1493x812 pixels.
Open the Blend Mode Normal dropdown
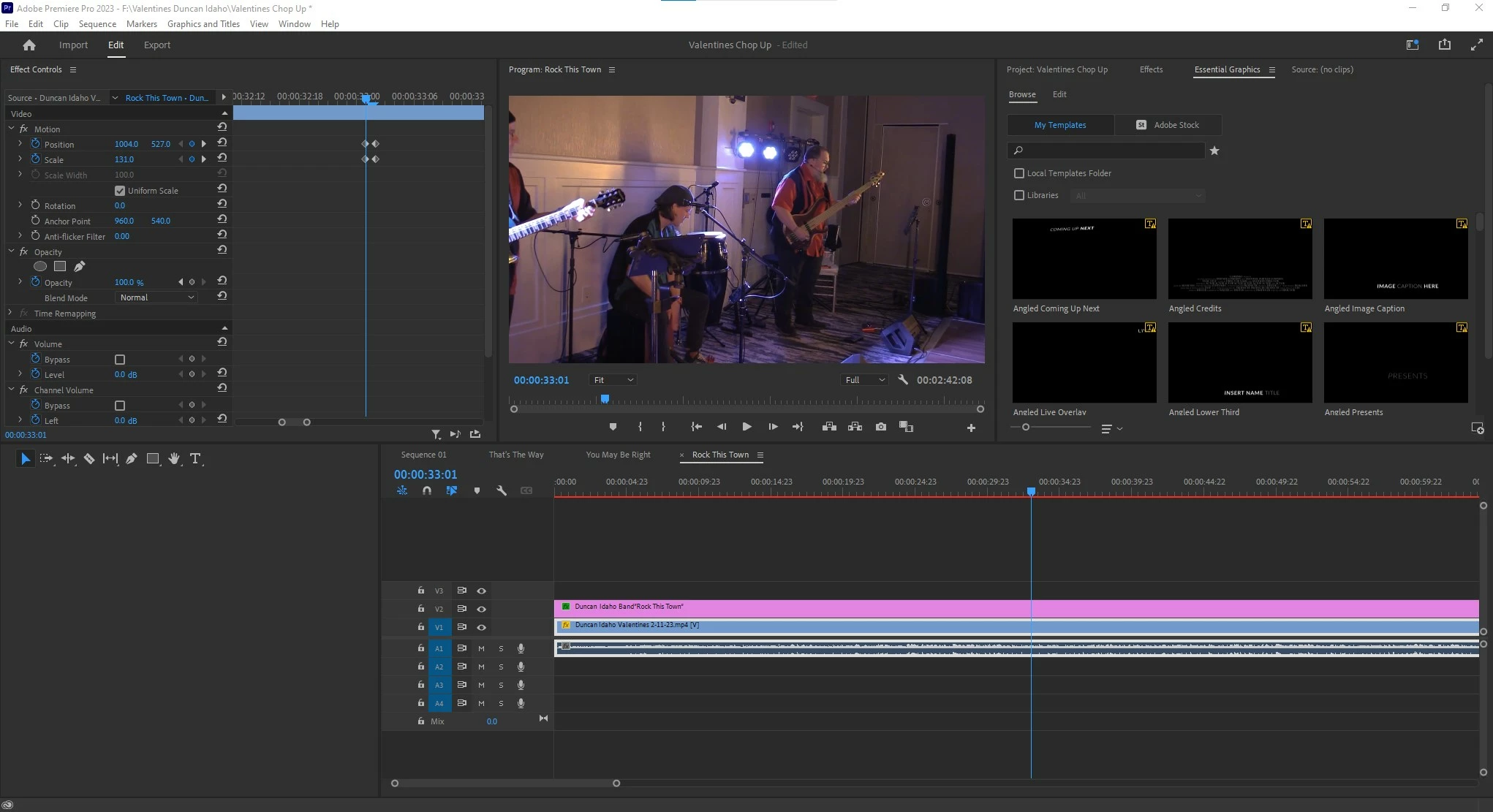tap(156, 297)
